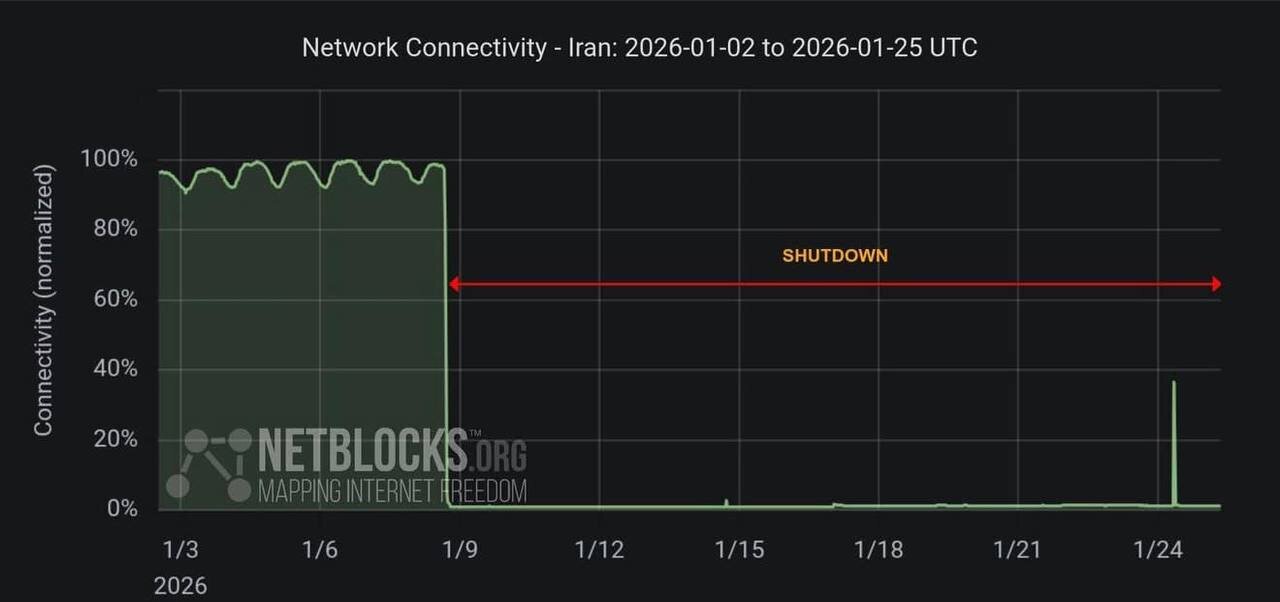The image size is (1280, 602).
Task: Click the 1/21 date on the x-axis
Action: point(1018,549)
